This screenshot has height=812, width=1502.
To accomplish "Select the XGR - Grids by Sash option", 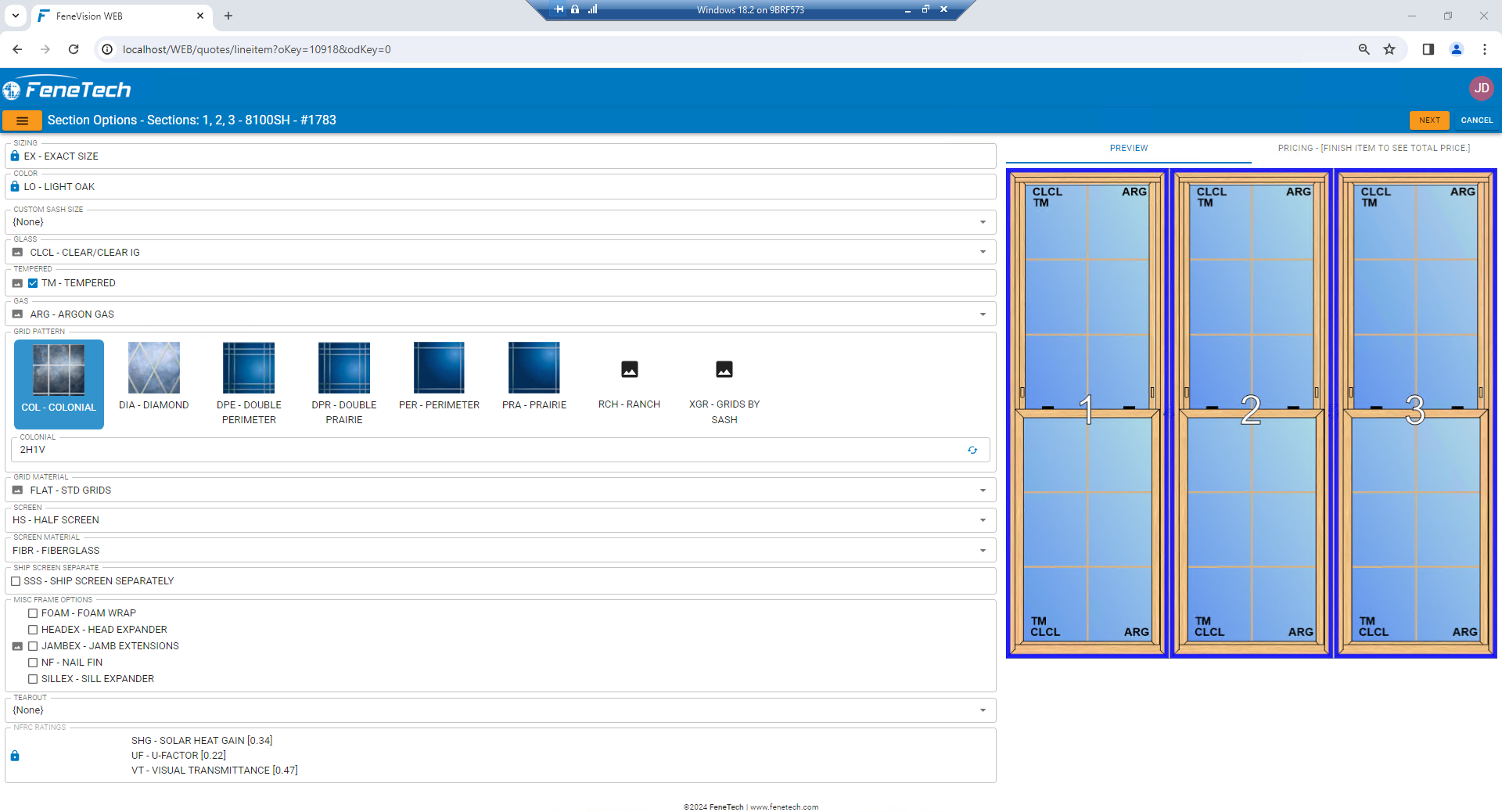I will pos(724,375).
